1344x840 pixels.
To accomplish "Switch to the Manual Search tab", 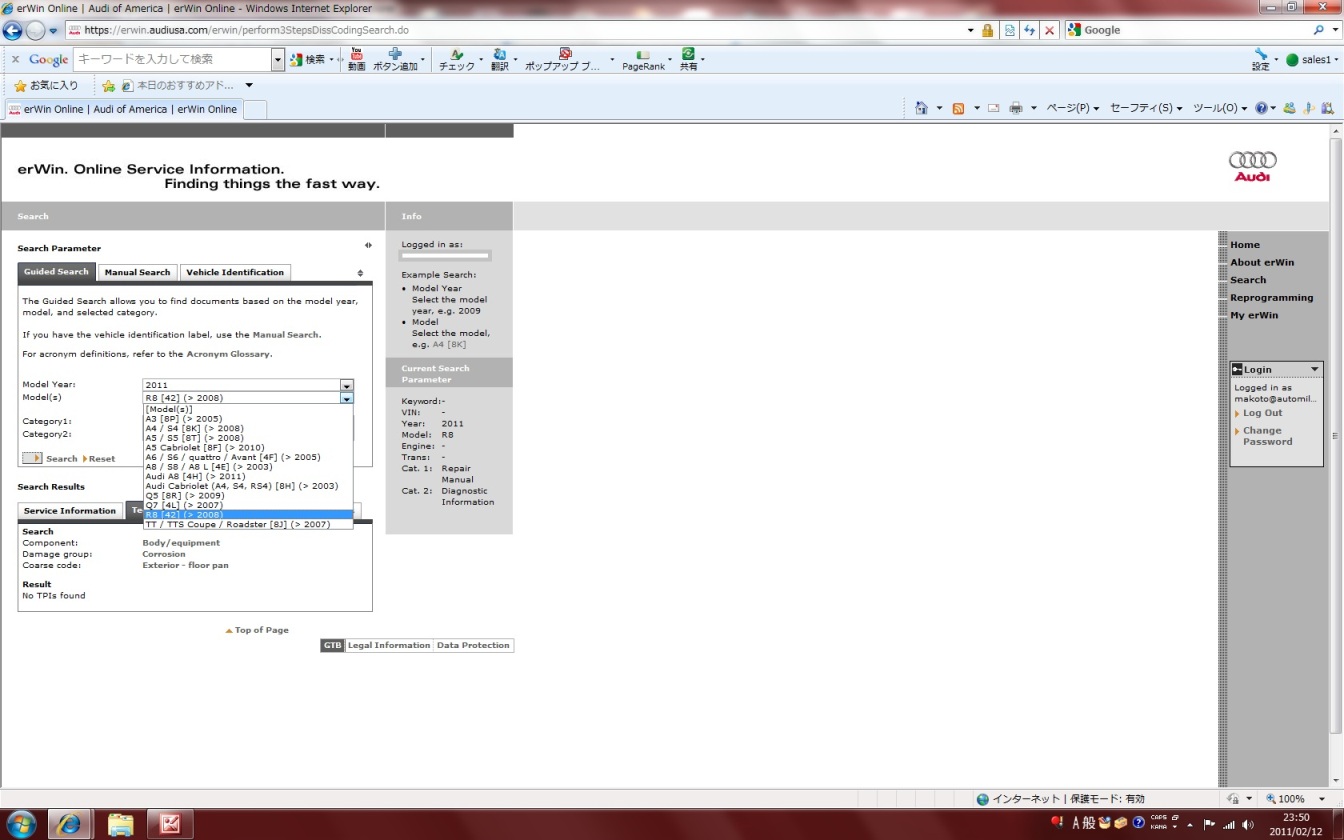I will tap(137, 272).
